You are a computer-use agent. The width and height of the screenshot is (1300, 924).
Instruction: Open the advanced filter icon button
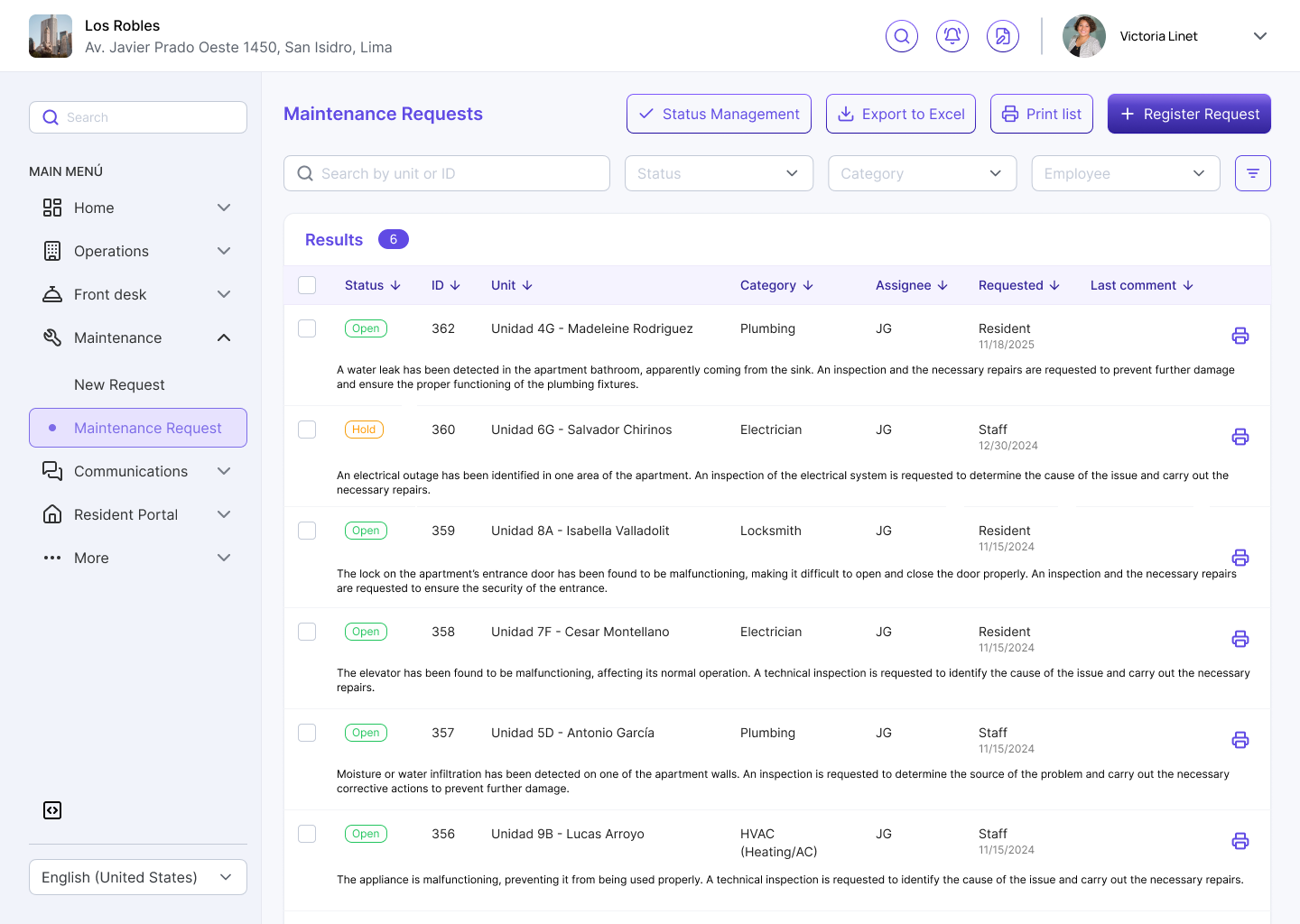(1253, 173)
